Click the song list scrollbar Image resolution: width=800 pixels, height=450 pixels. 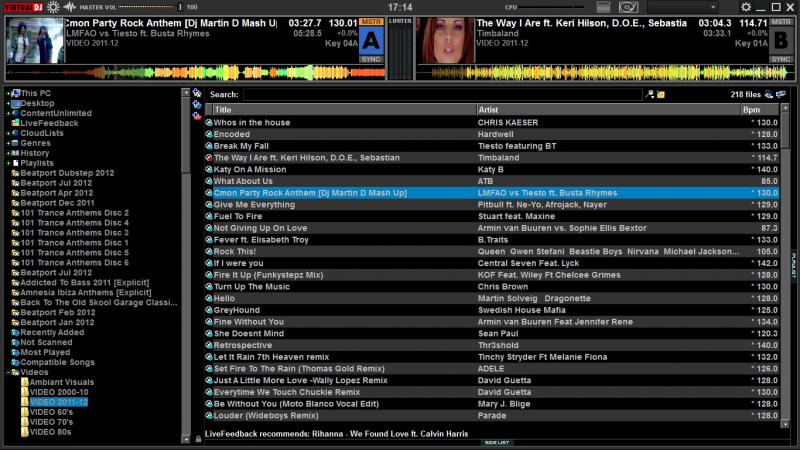tap(785, 265)
